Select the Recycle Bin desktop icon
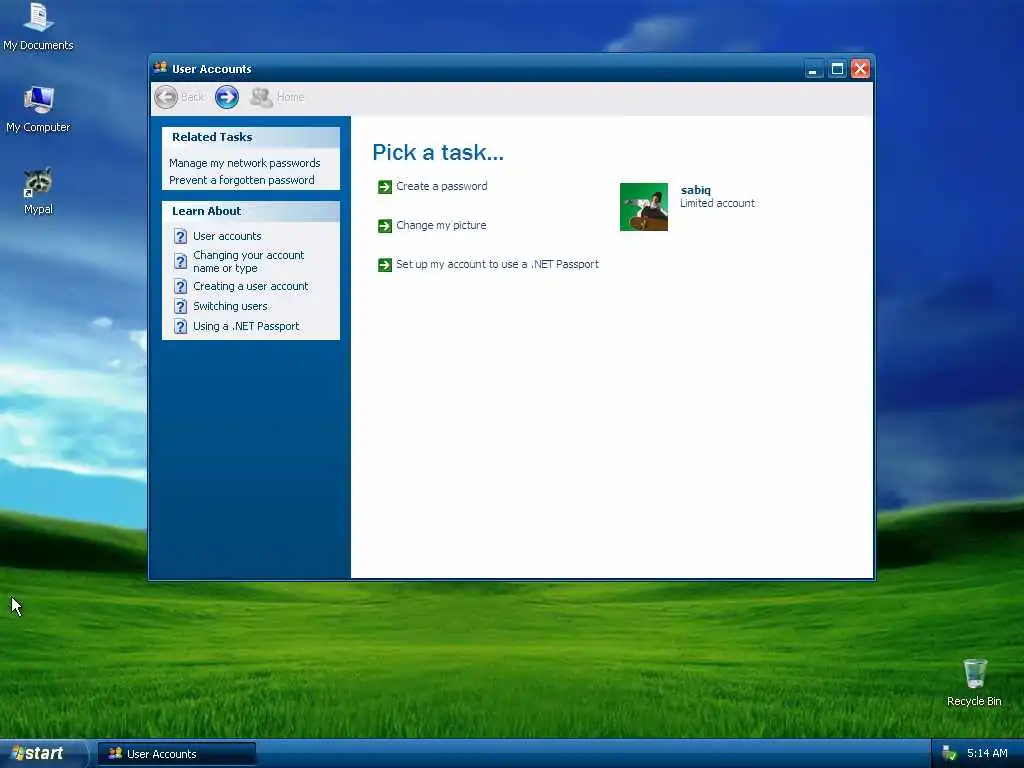Screen dimensions: 1024x768 tap(974, 683)
